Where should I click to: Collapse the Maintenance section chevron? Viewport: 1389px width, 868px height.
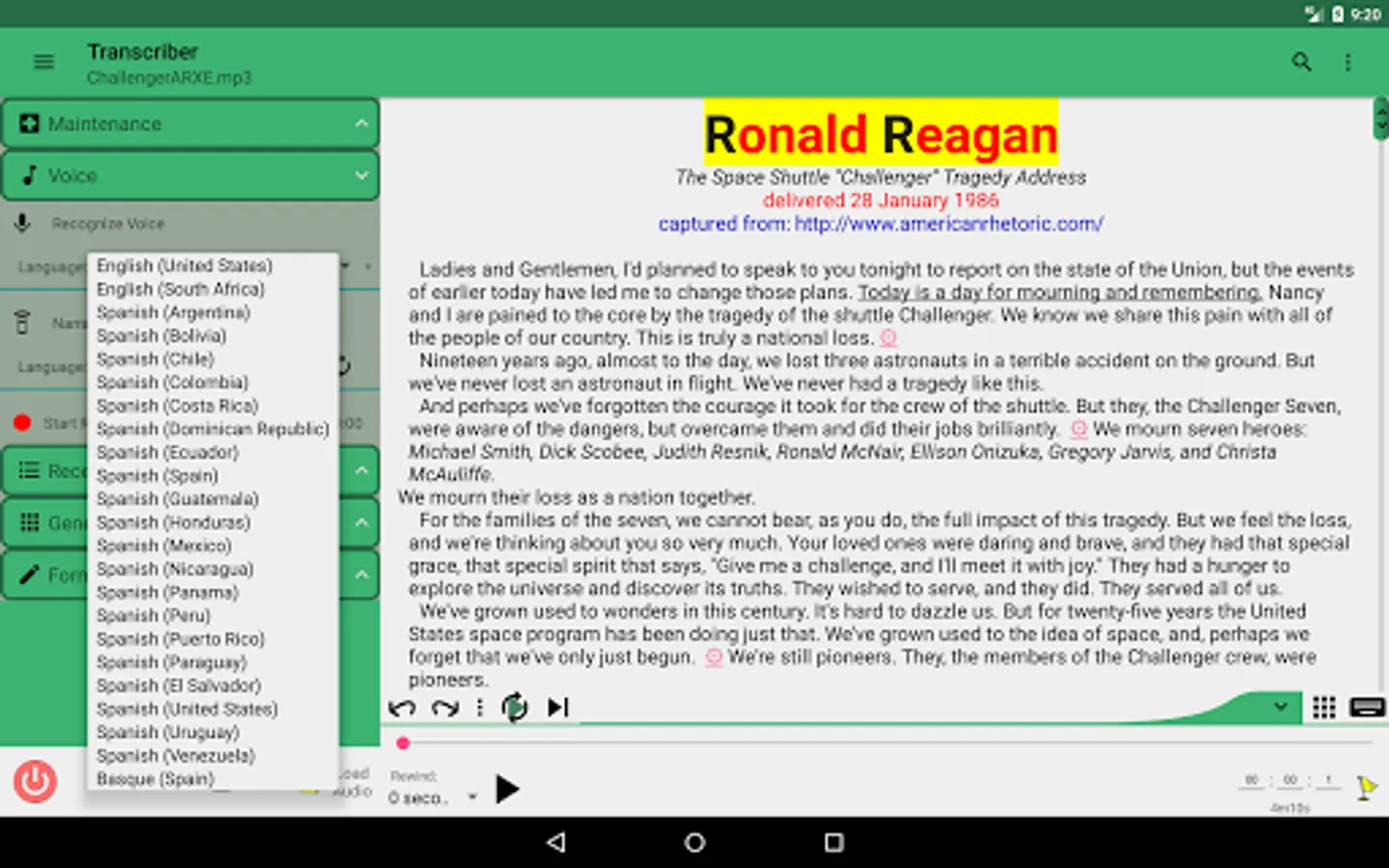(x=361, y=123)
